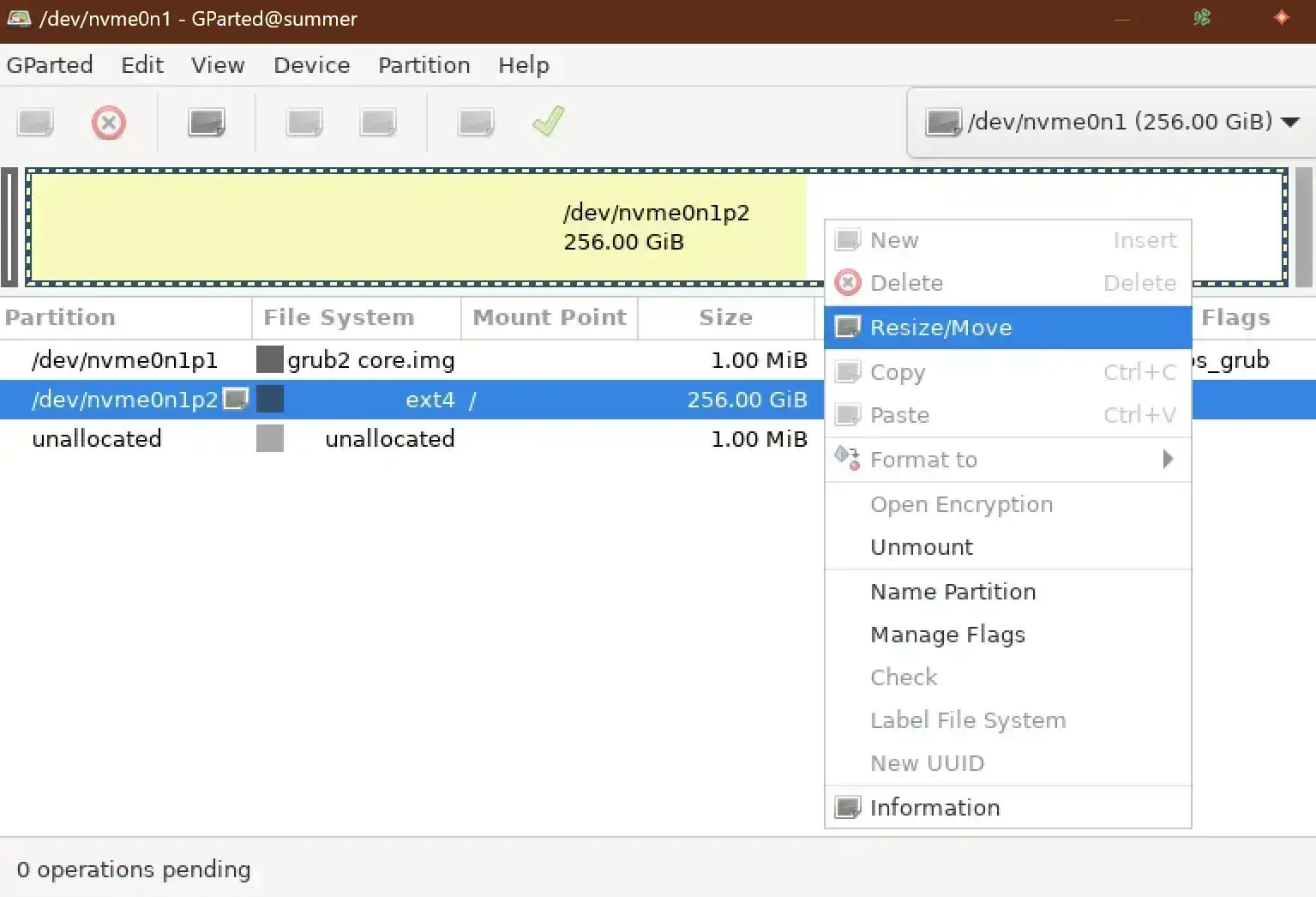Click the dark grey grub2 core.img color swatch
1316x897 pixels.
[270, 359]
